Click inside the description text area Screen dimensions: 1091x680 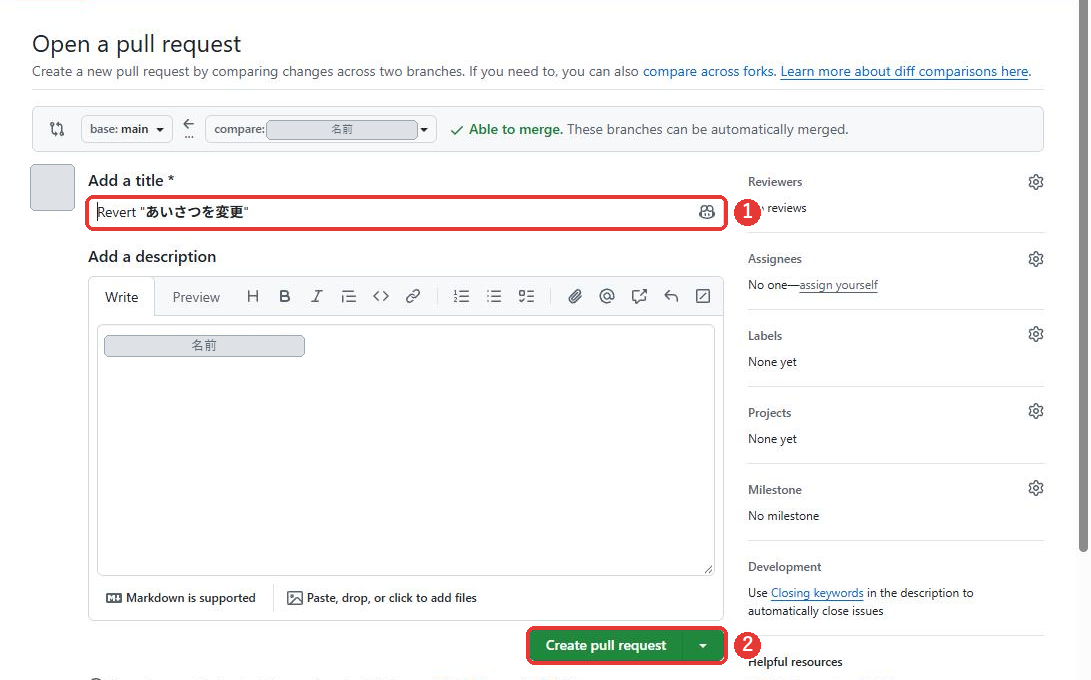click(x=406, y=450)
